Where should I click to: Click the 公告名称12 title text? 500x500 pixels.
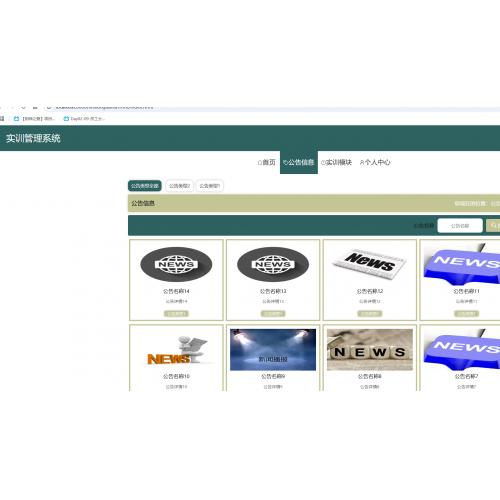(370, 291)
